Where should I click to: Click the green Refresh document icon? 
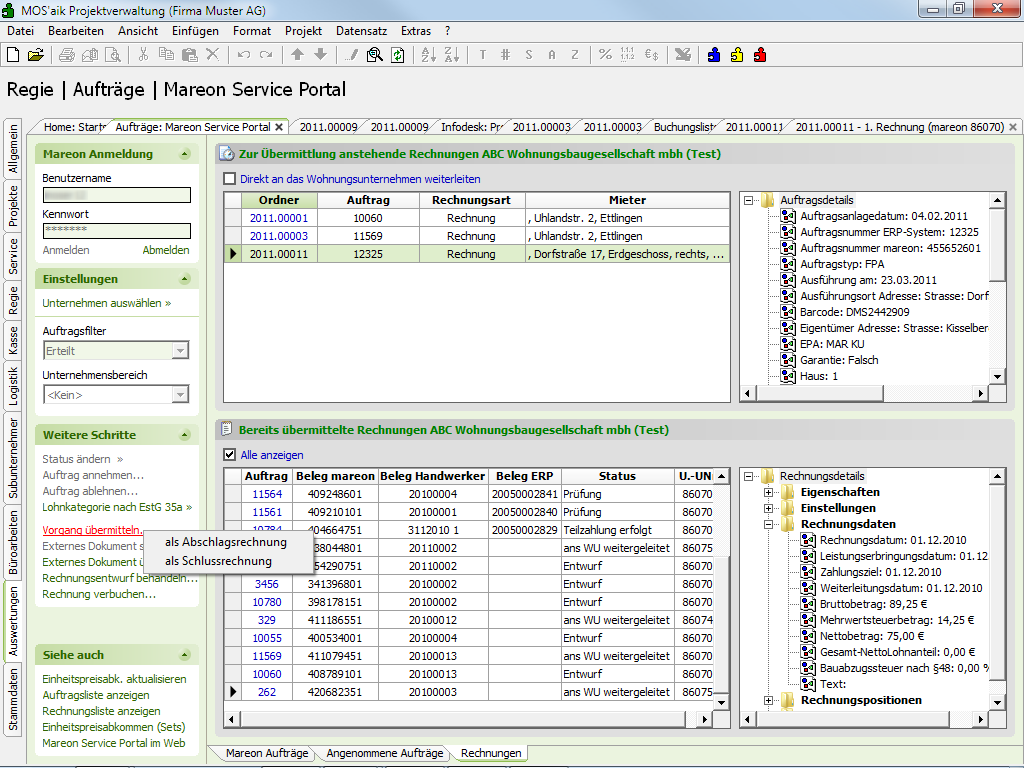397,55
